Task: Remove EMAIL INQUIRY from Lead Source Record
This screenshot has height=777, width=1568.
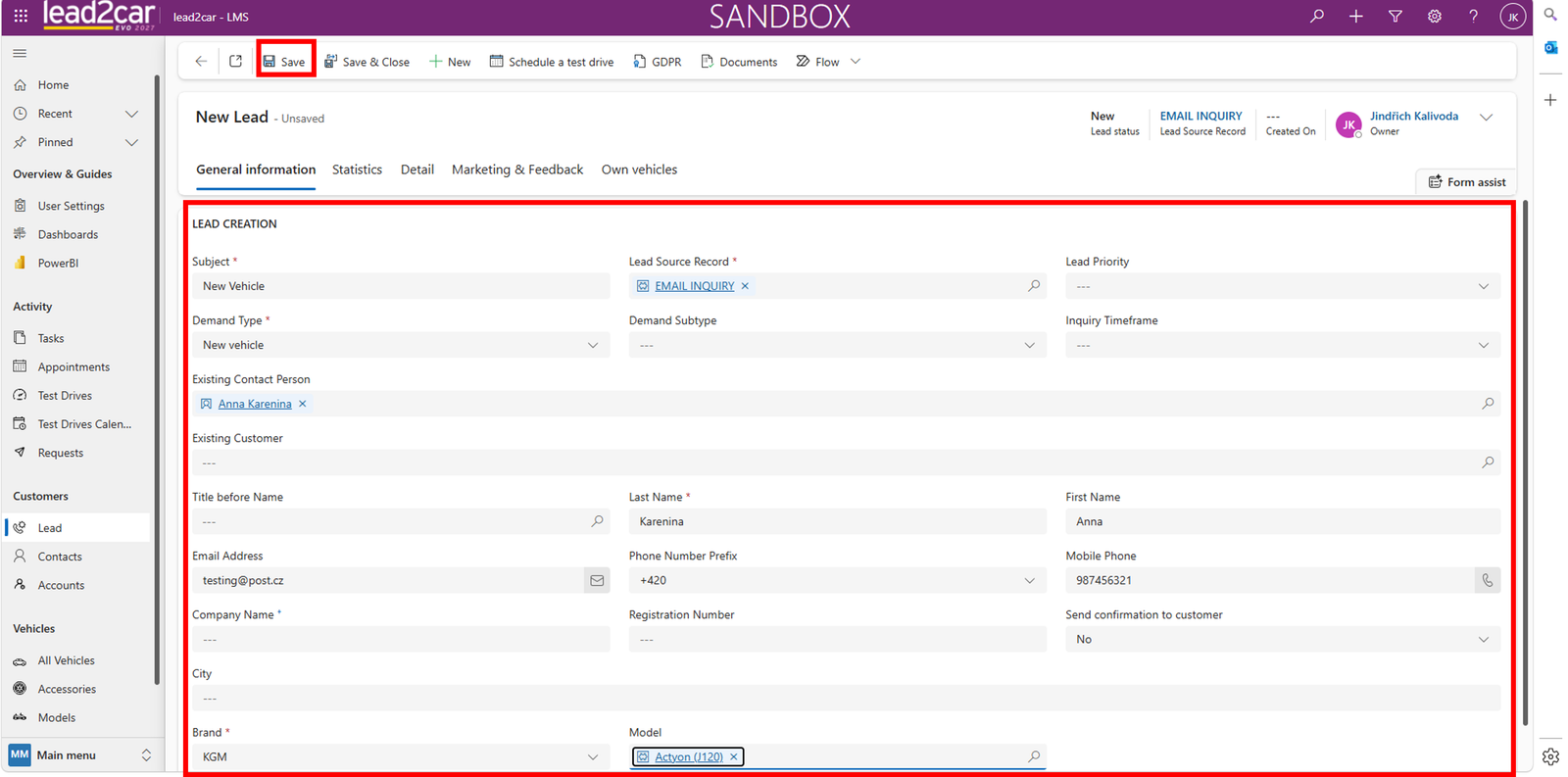Action: pos(745,286)
